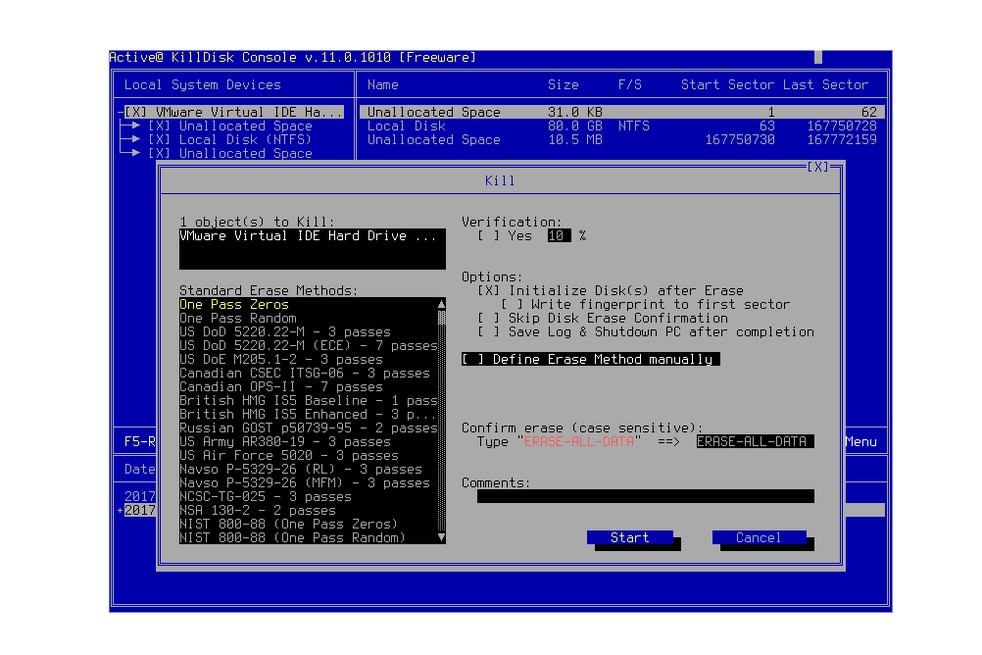Pick British HMG IS5 Baseline method
The height and width of the screenshot is (655, 982).
click(x=308, y=401)
